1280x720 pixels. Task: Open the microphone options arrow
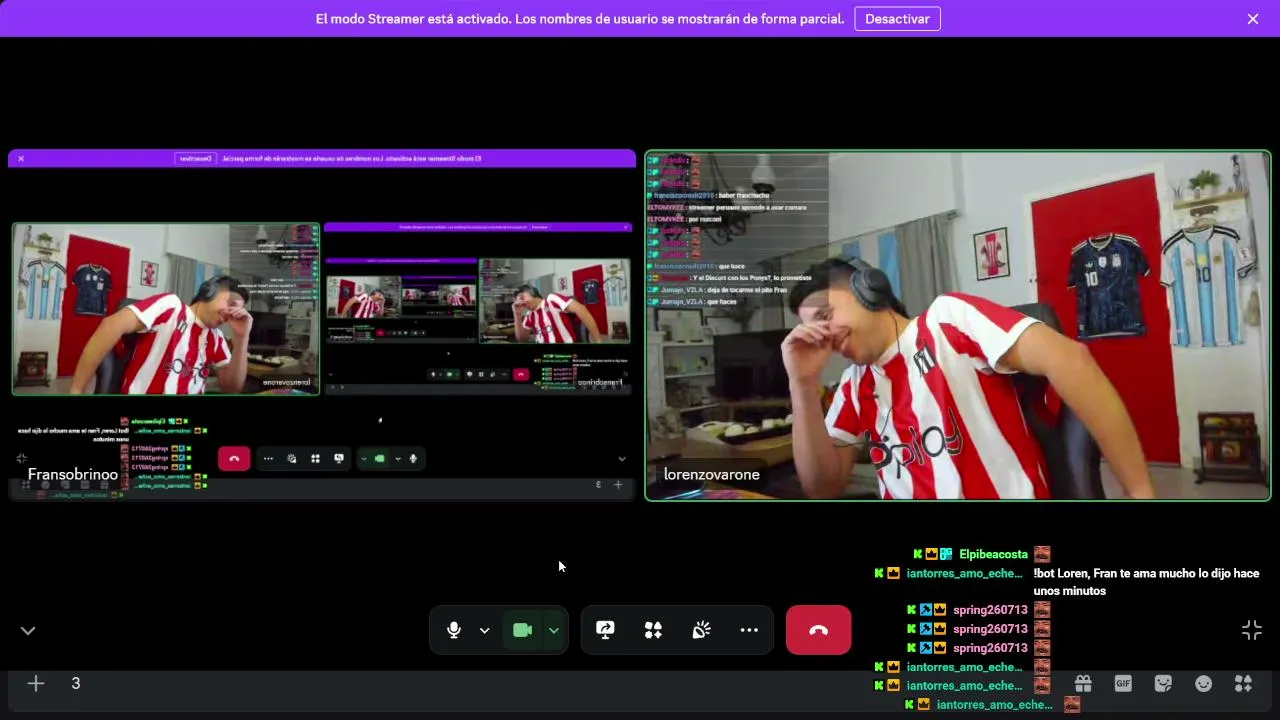click(x=484, y=630)
